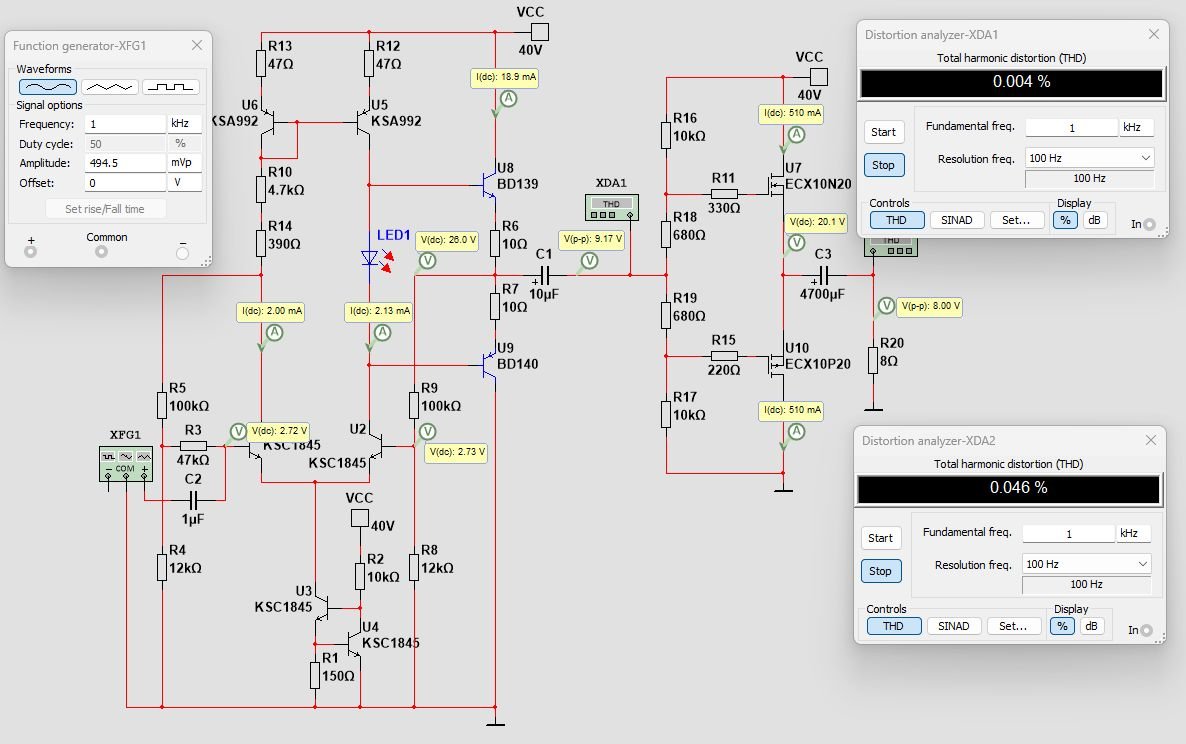Viewport: 1186px width, 744px height.
Task: Click the function generator Frequency field
Action: [x=125, y=123]
